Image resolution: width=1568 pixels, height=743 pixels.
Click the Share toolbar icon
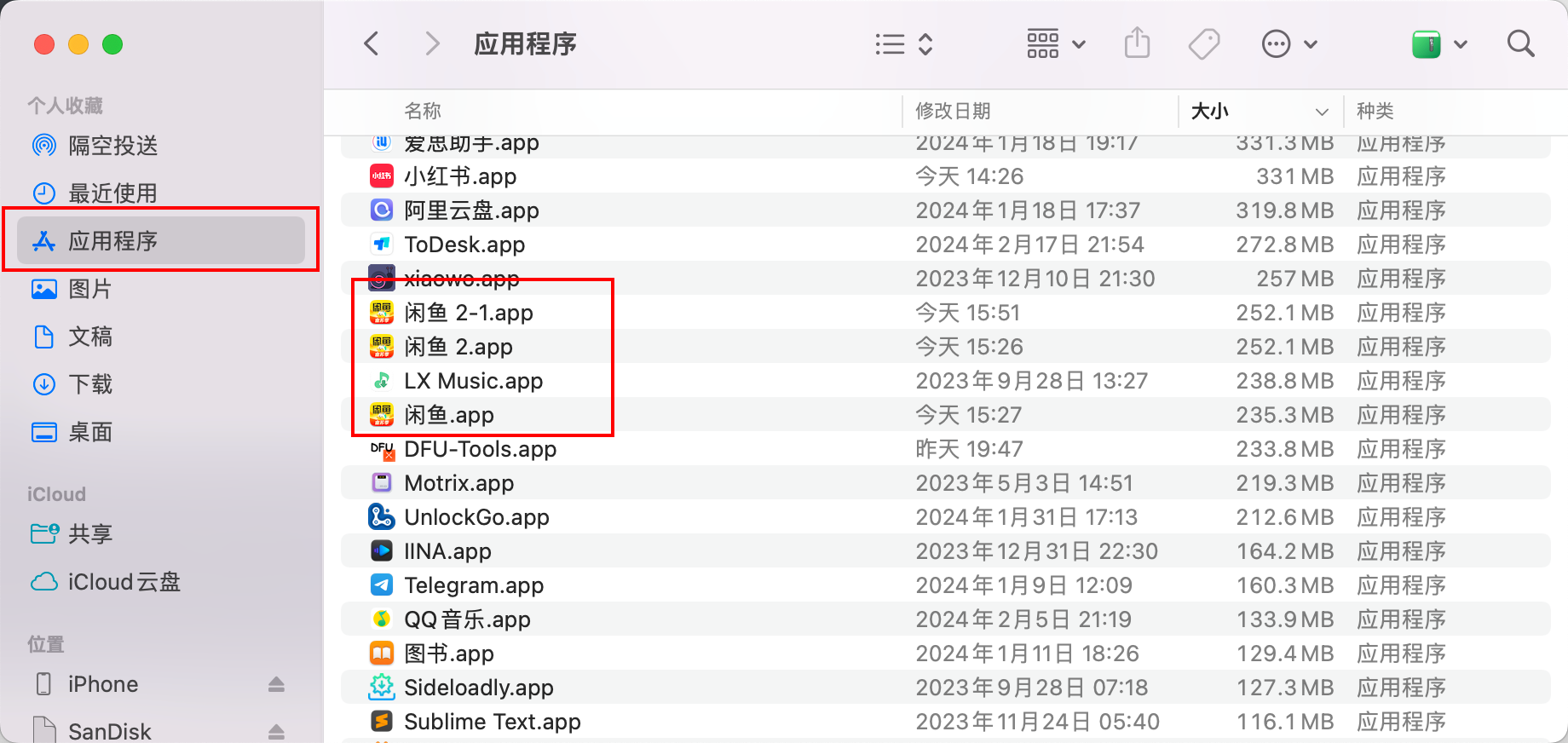click(1137, 43)
